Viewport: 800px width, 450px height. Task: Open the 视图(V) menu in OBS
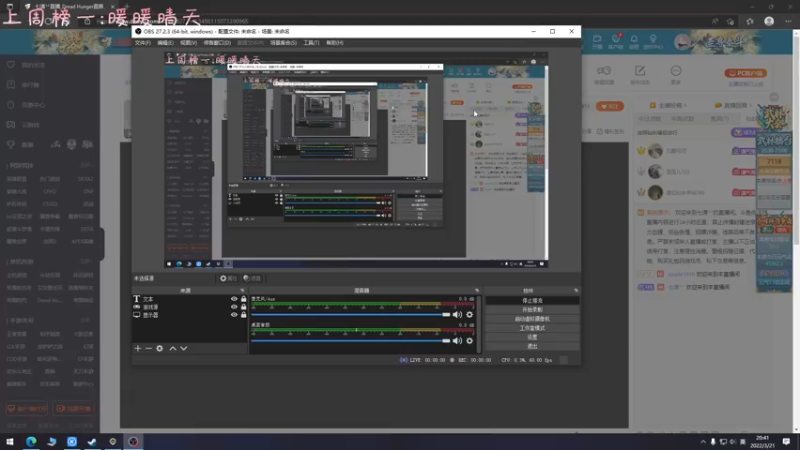(x=188, y=43)
